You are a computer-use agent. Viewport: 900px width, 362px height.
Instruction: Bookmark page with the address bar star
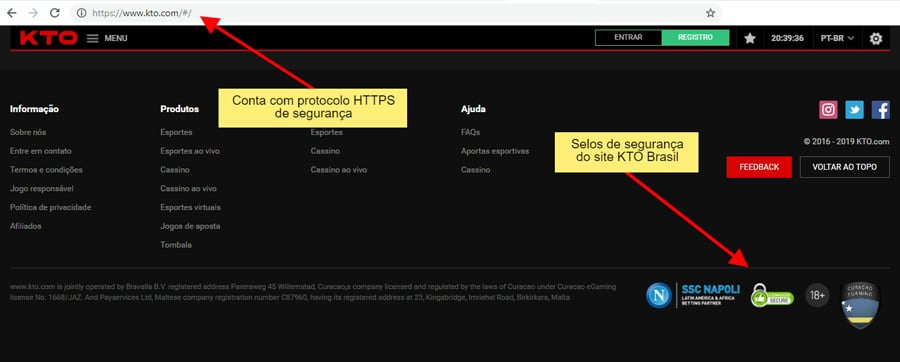[710, 13]
